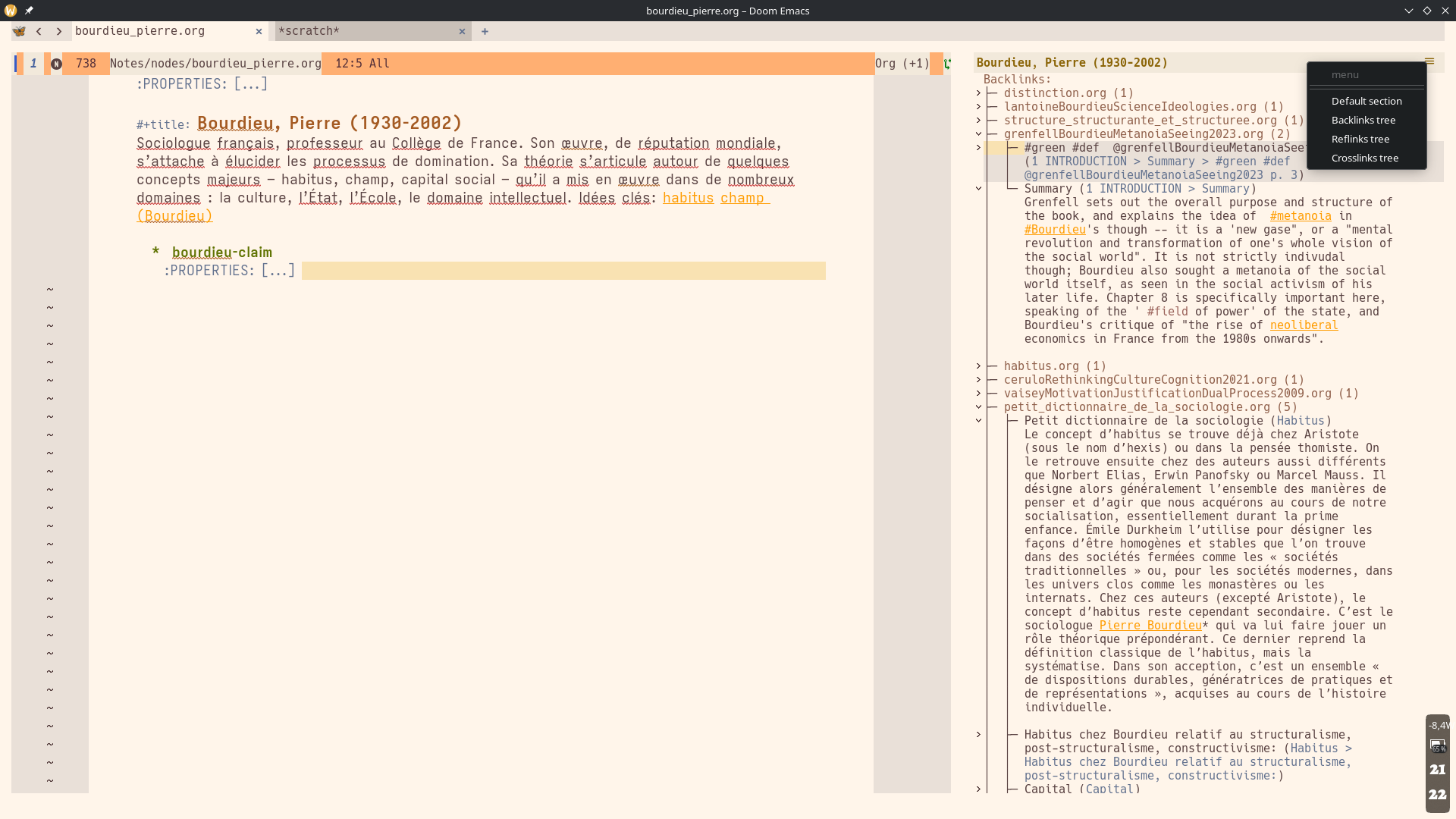The height and width of the screenshot is (819, 1456).
Task: Expand the vaiseyMotivationJustificationDualProcess2009.org node
Action: (x=978, y=394)
